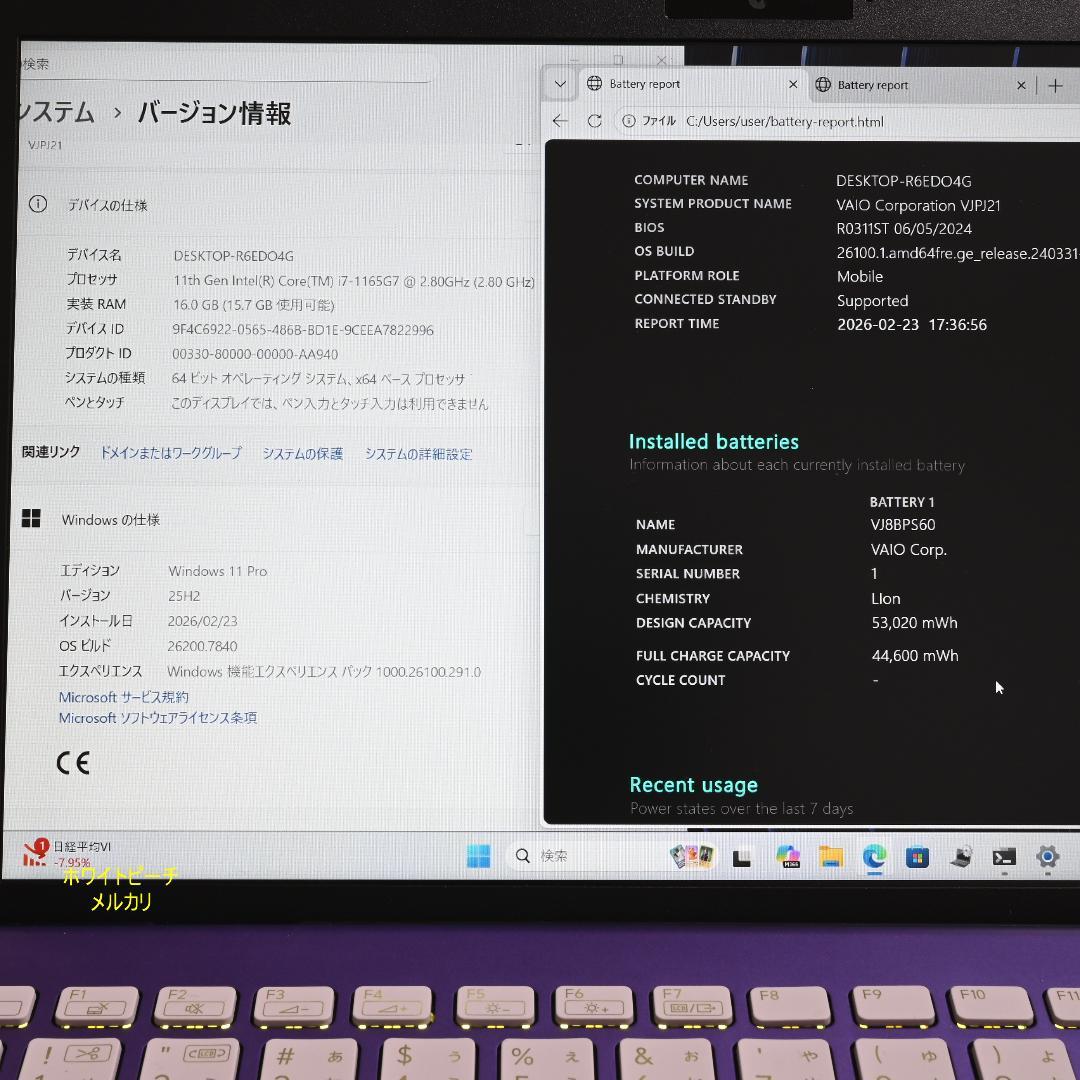Screen dimensions: 1080x1080
Task: Open Microsoft サービス規約 link
Action: coord(122,697)
